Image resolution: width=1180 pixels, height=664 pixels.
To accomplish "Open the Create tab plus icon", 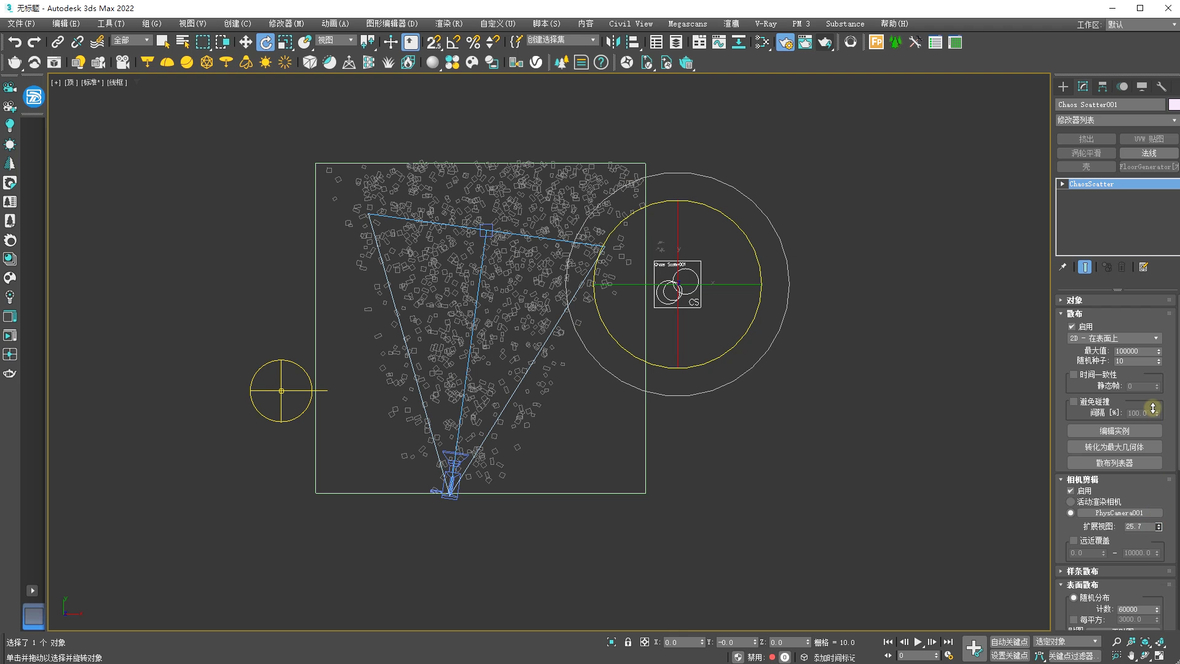I will [x=1063, y=87].
